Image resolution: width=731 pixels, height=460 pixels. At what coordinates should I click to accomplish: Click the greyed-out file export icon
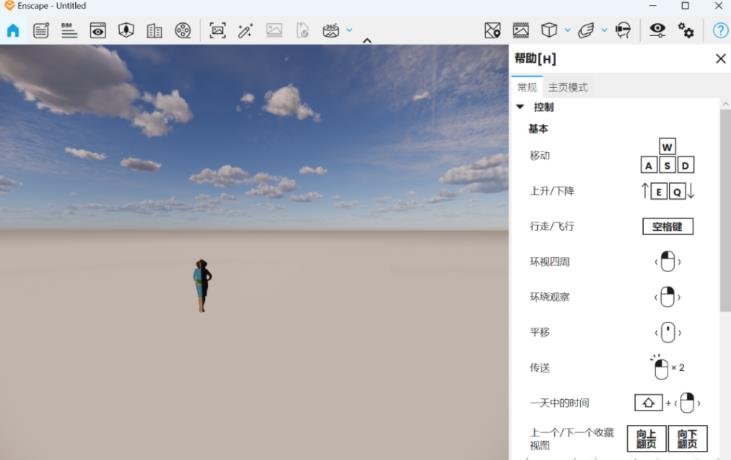pos(303,30)
